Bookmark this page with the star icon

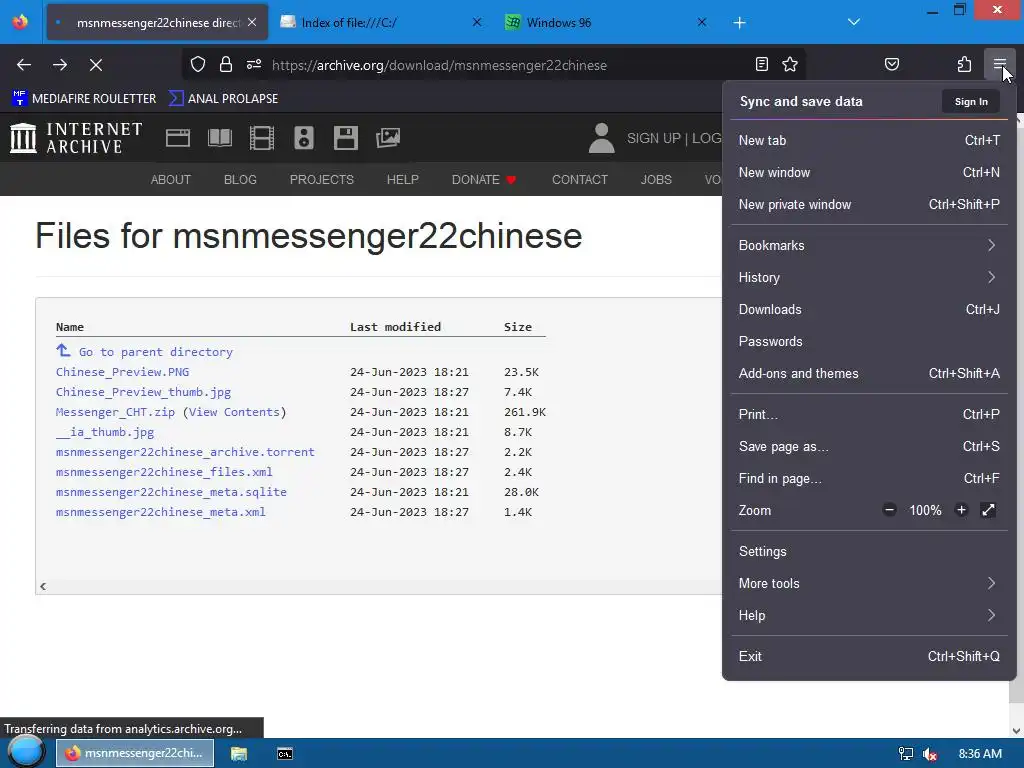[x=790, y=64]
